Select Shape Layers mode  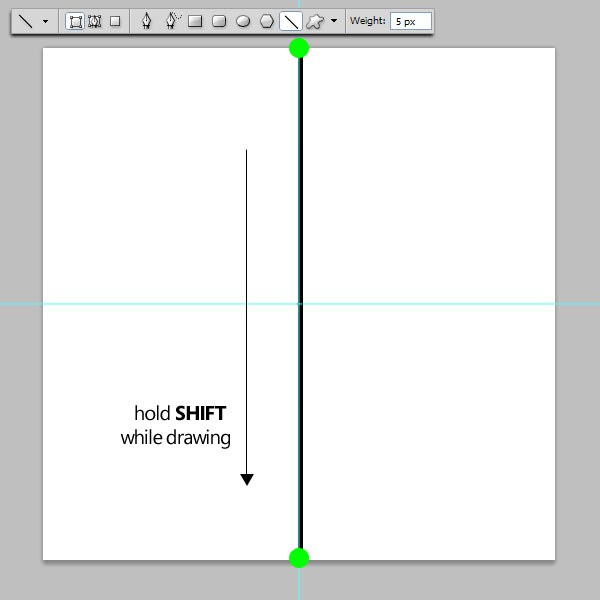pyautogui.click(x=75, y=21)
